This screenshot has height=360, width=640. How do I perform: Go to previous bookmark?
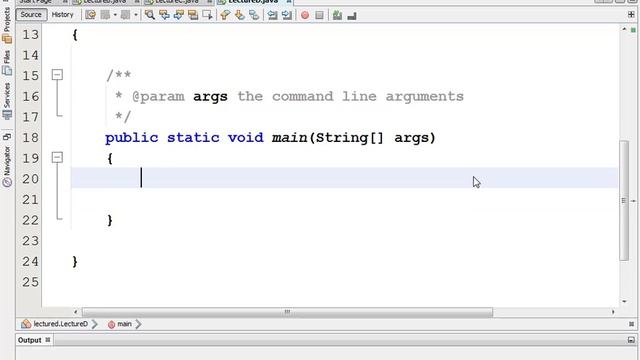point(225,15)
